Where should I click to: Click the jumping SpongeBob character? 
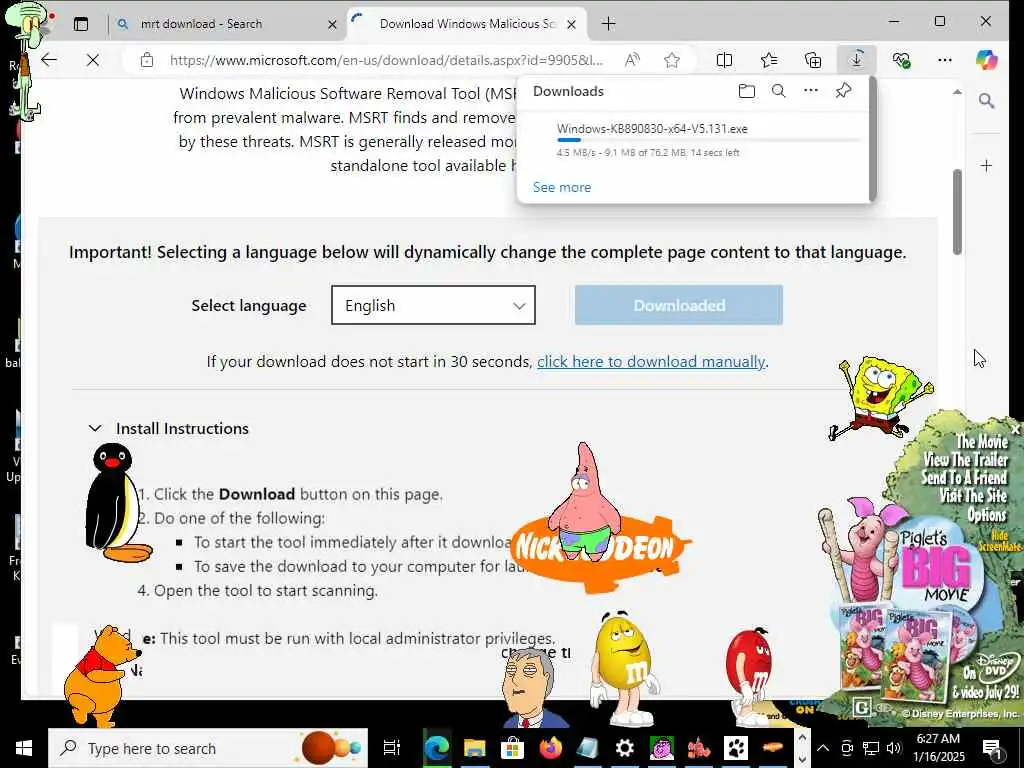tap(880, 396)
